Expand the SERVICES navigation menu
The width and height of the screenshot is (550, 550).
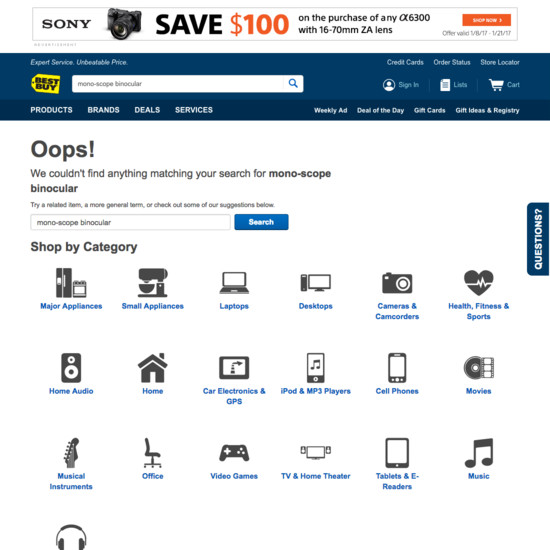pyautogui.click(x=194, y=110)
